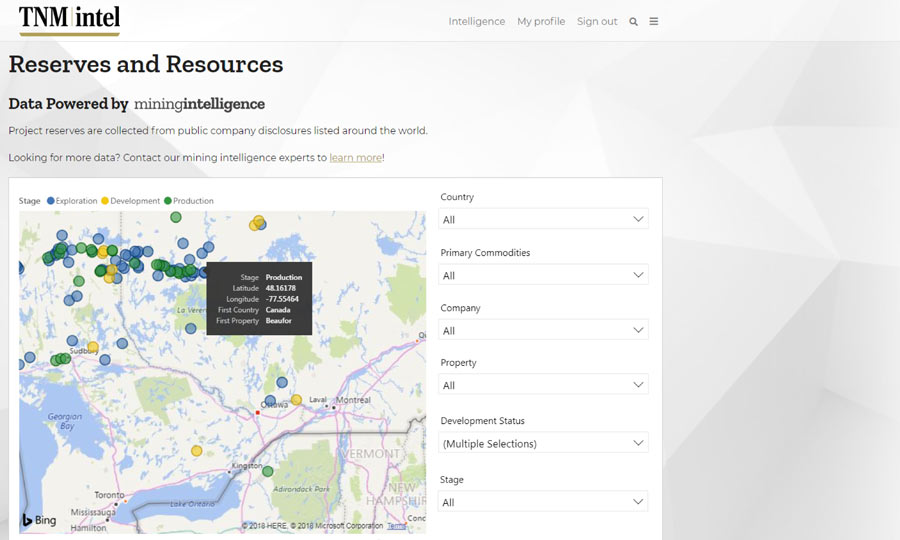Screen dimensions: 900x540
Task: Click the red dot marker at Ottawa
Action: click(x=258, y=411)
